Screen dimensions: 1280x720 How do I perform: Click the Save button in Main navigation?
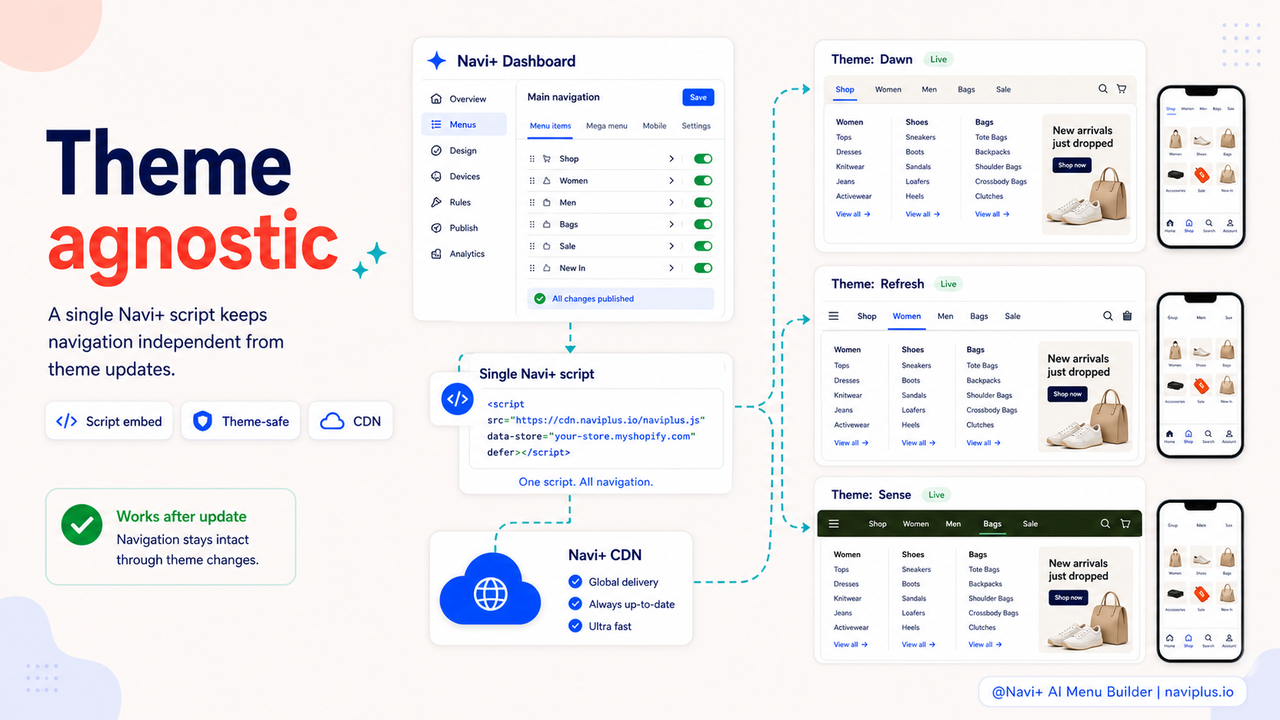pyautogui.click(x=698, y=97)
